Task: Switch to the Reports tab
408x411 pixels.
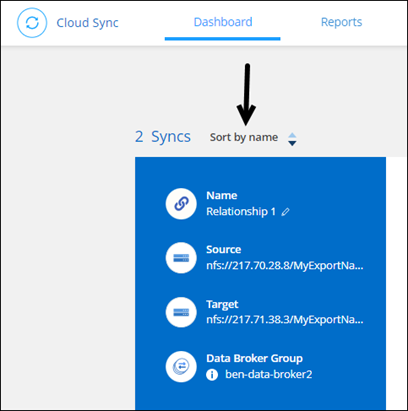Action: click(x=341, y=22)
